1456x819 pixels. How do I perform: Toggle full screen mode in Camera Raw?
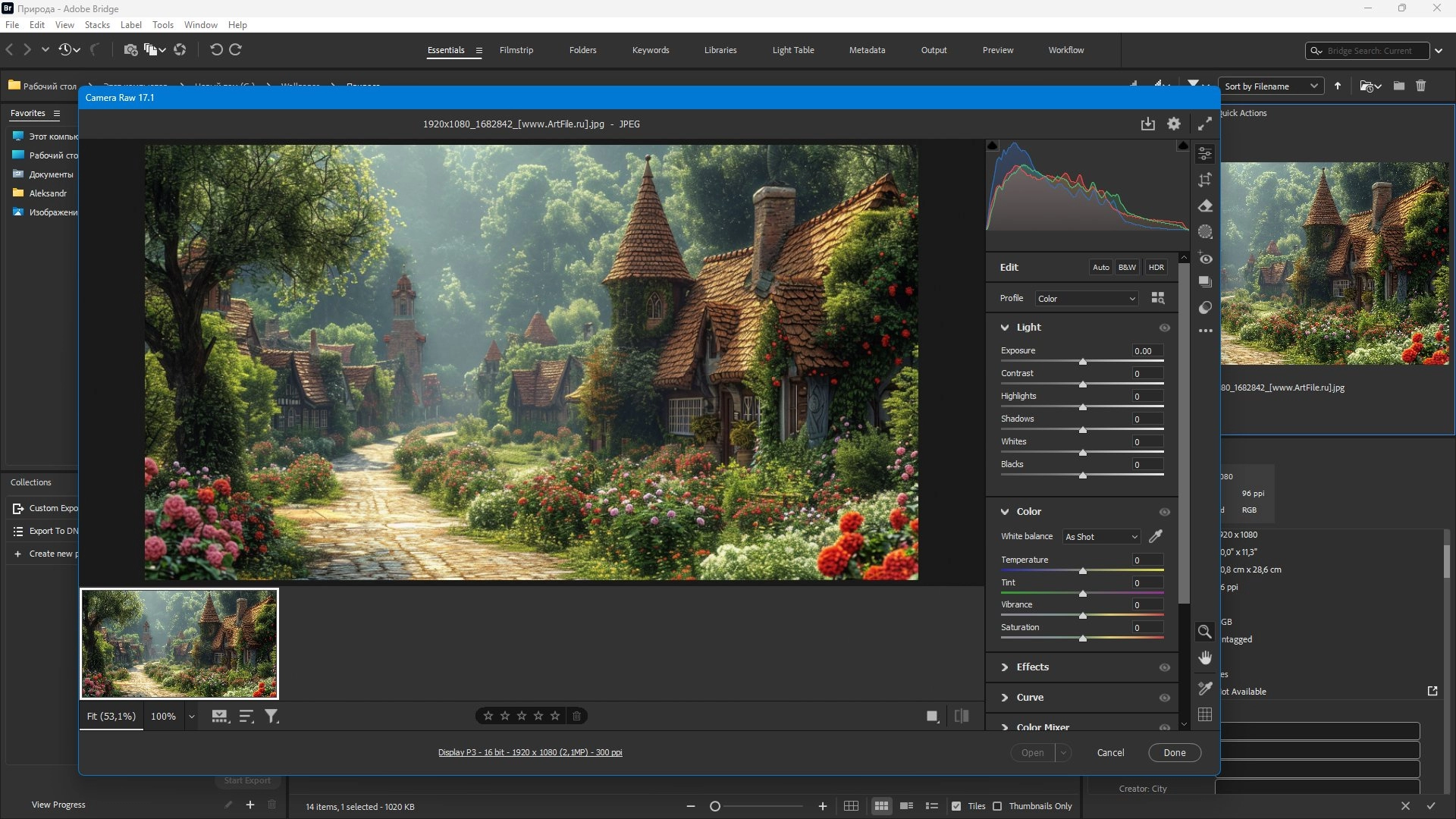tap(1205, 124)
